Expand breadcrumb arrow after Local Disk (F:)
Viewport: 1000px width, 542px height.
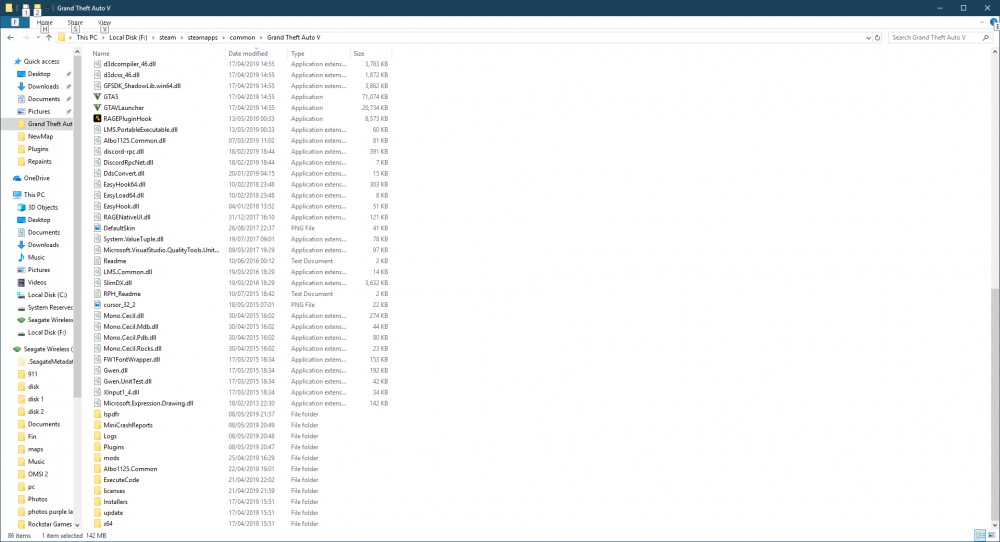pos(153,38)
